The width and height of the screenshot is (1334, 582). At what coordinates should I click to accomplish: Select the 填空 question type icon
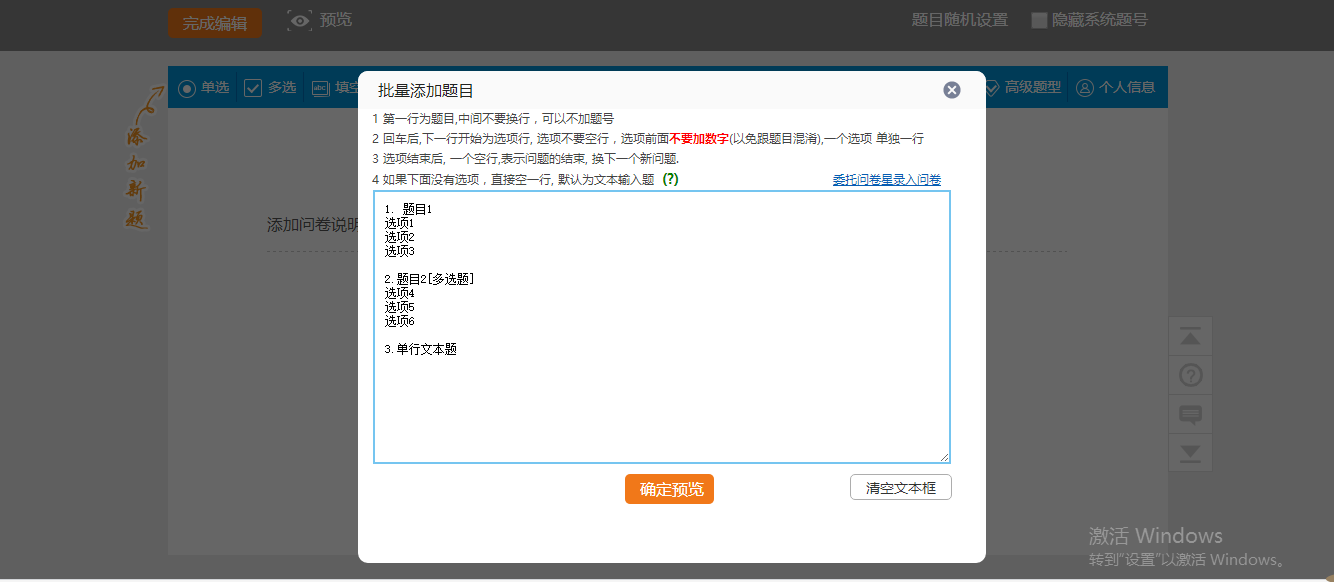coord(321,88)
